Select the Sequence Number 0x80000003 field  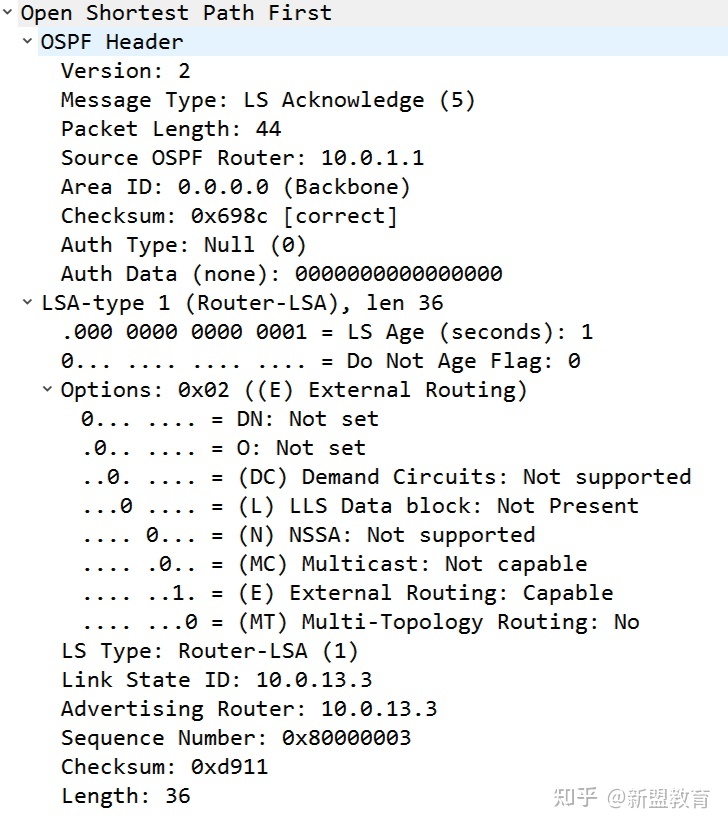tap(236, 738)
